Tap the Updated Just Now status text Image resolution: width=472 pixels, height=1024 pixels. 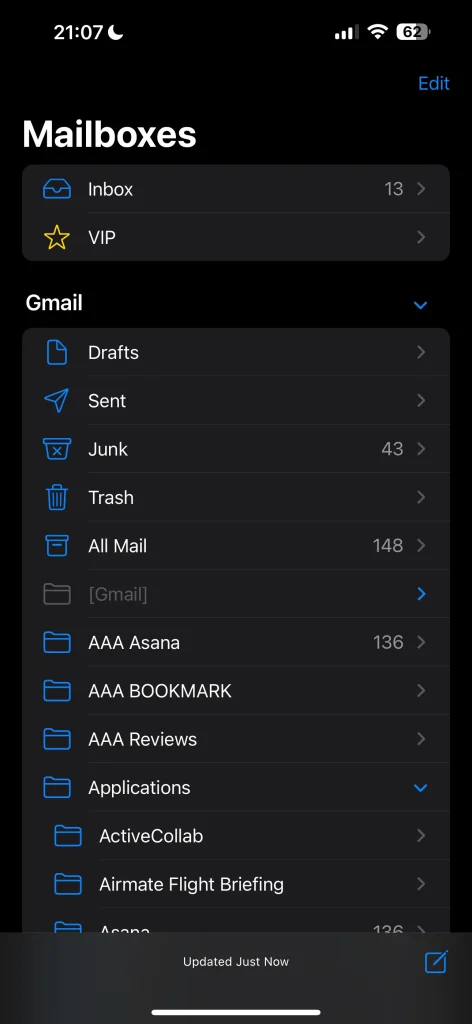[236, 961]
